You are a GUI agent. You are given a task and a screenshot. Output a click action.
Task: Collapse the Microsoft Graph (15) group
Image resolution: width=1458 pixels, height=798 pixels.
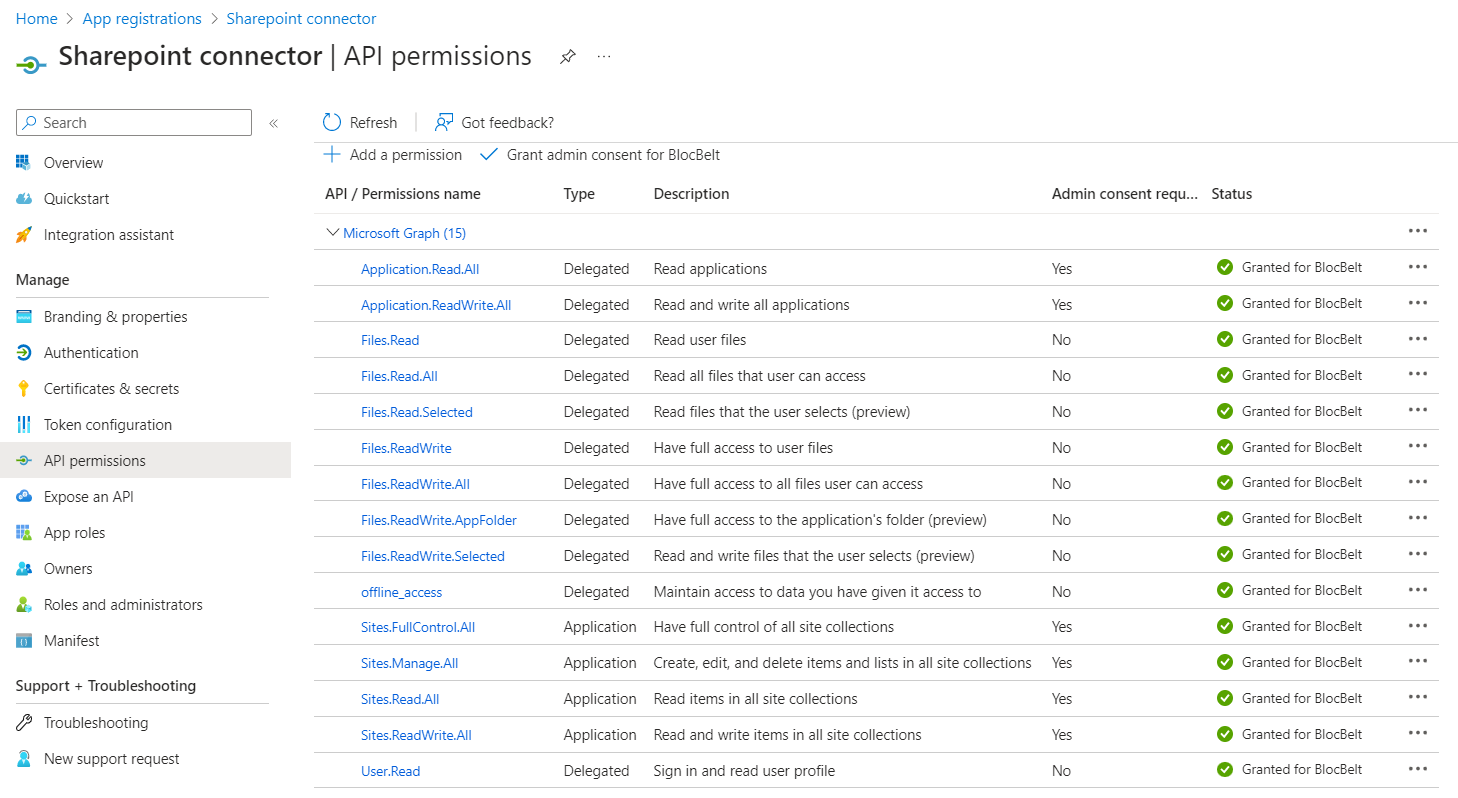click(x=333, y=233)
